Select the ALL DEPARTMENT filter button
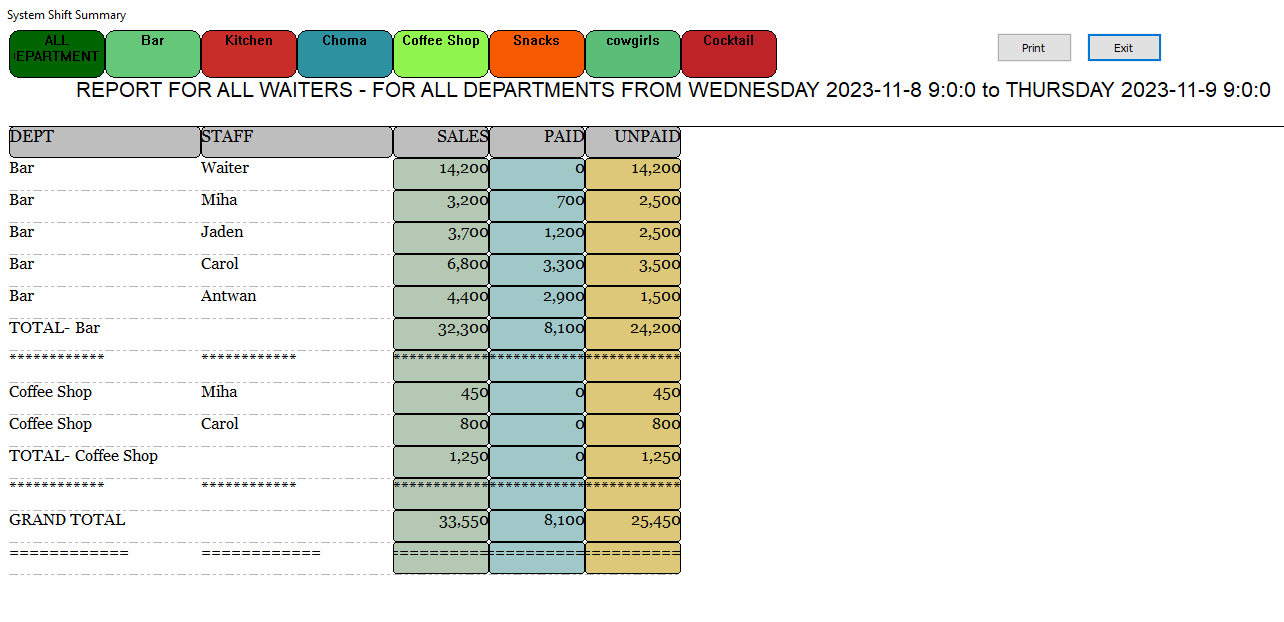The height and width of the screenshot is (622, 1284). pyautogui.click(x=57, y=54)
